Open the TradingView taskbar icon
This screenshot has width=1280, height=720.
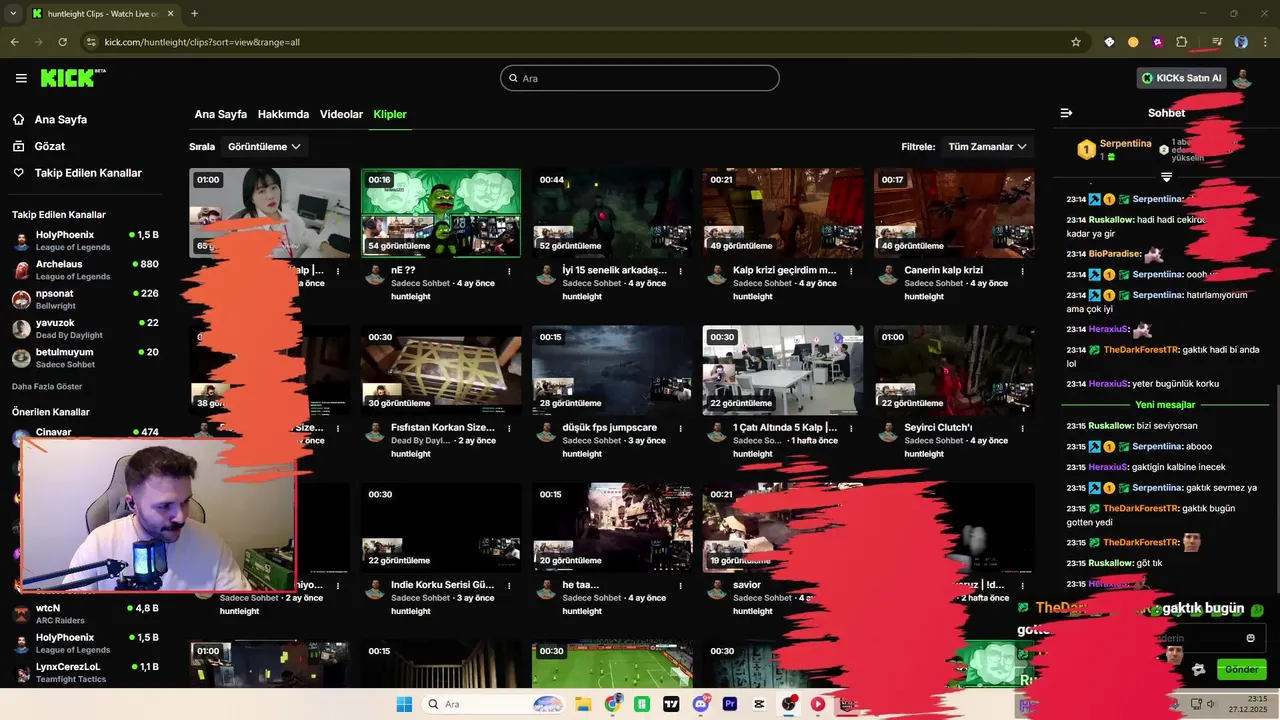pyautogui.click(x=671, y=704)
